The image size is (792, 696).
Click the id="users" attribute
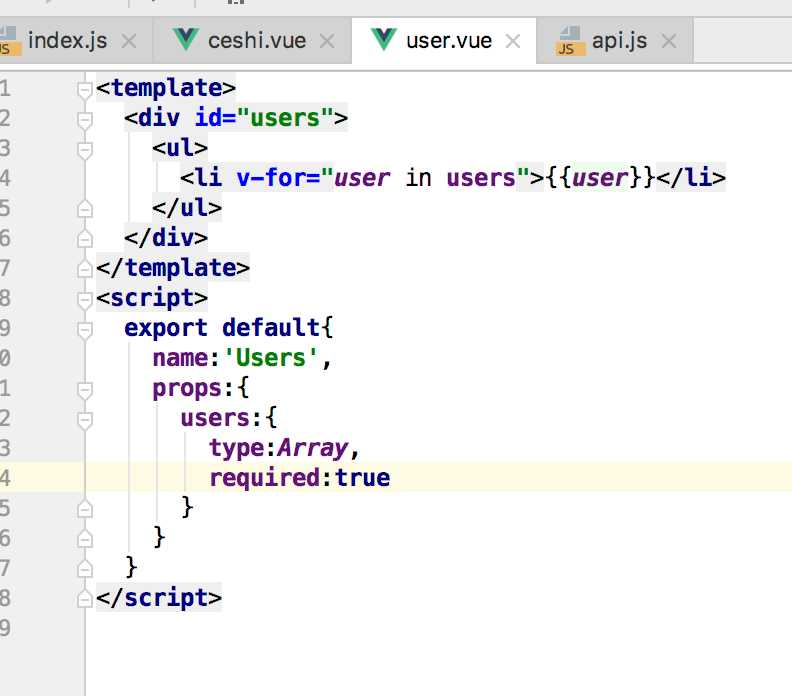pos(264,118)
